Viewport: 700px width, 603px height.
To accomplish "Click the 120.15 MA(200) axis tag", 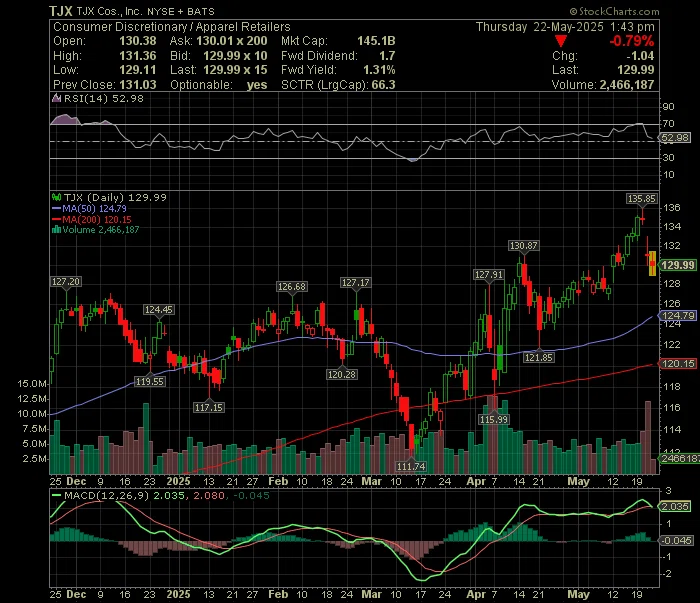I will [678, 364].
